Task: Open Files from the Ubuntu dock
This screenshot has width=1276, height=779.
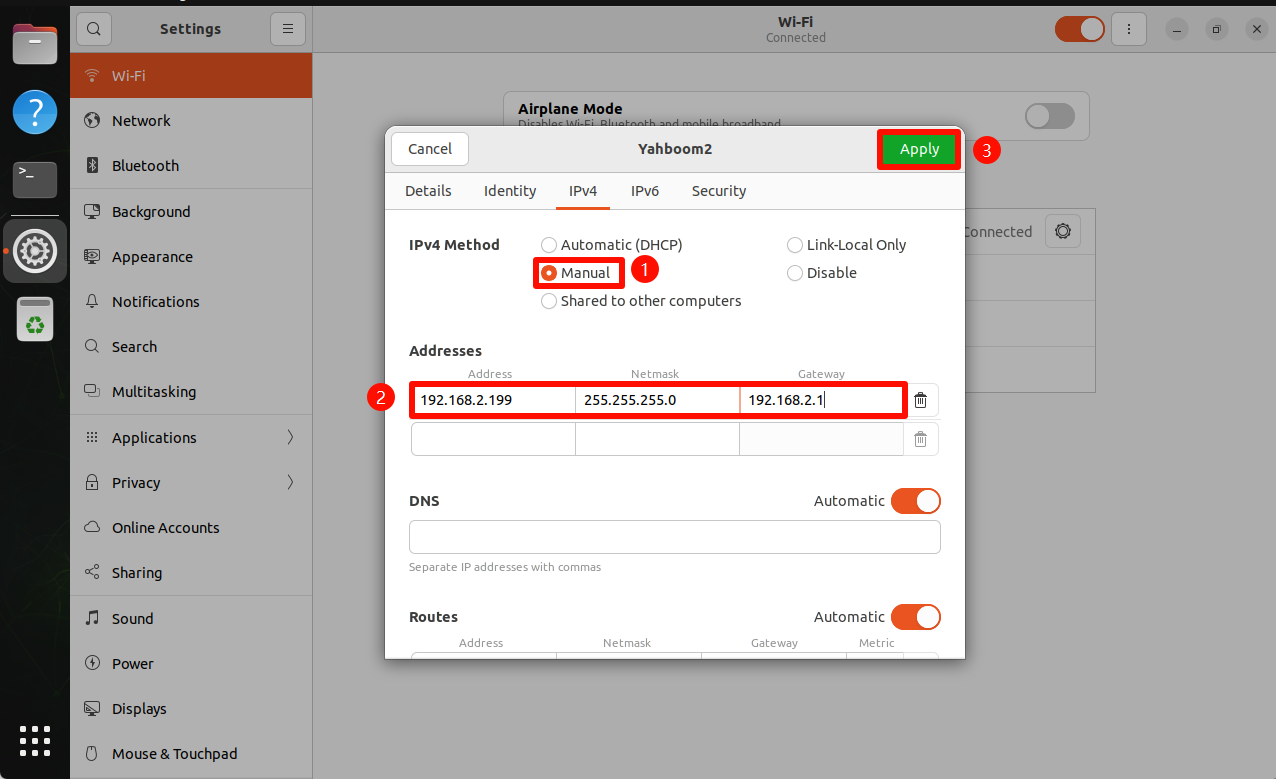Action: pos(35,46)
